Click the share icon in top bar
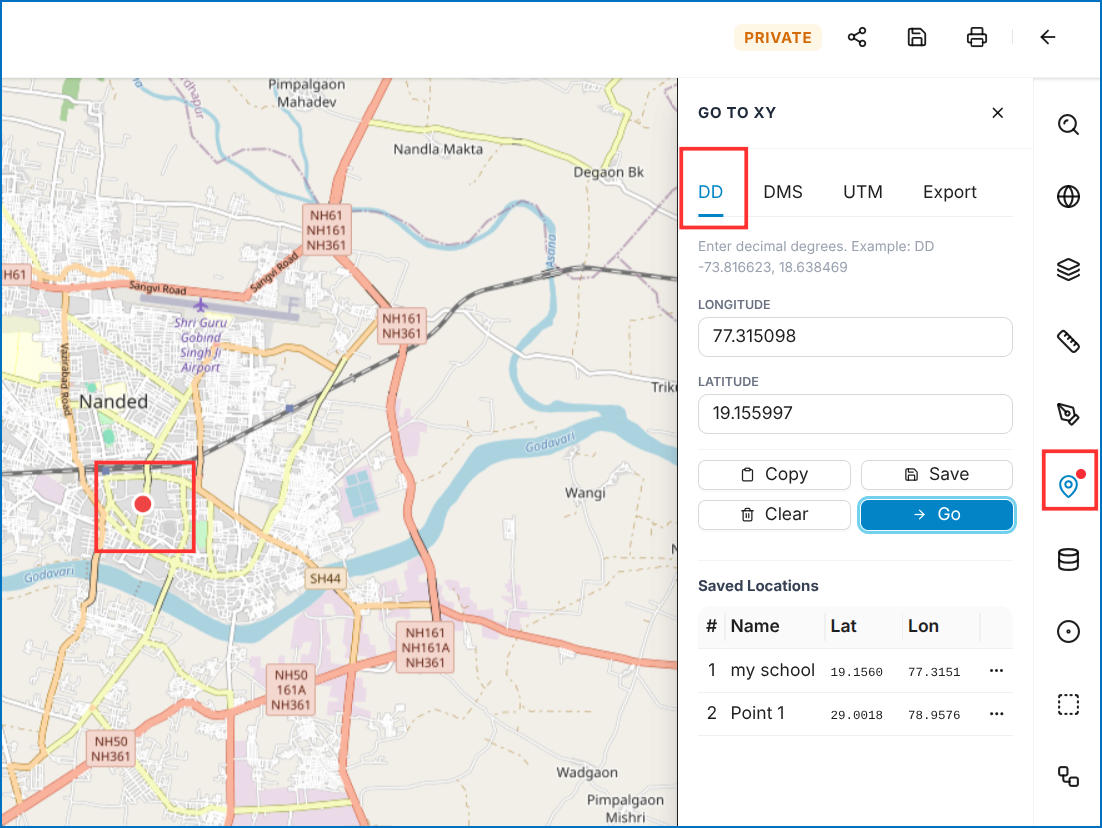The width and height of the screenshot is (1102, 828). point(857,37)
